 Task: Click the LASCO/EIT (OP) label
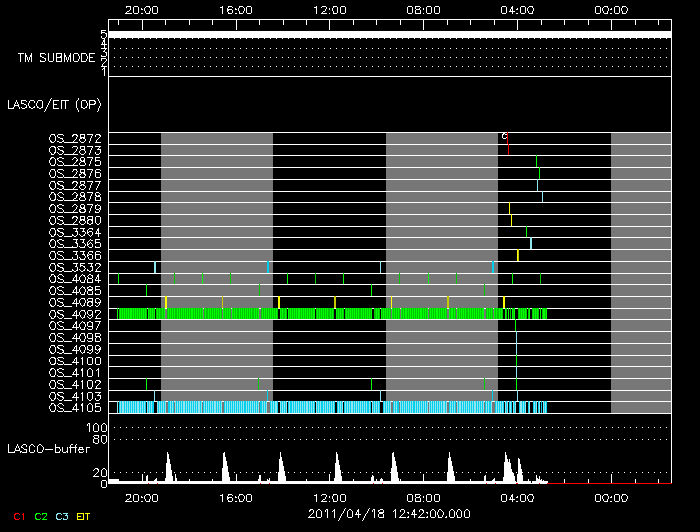pos(54,105)
